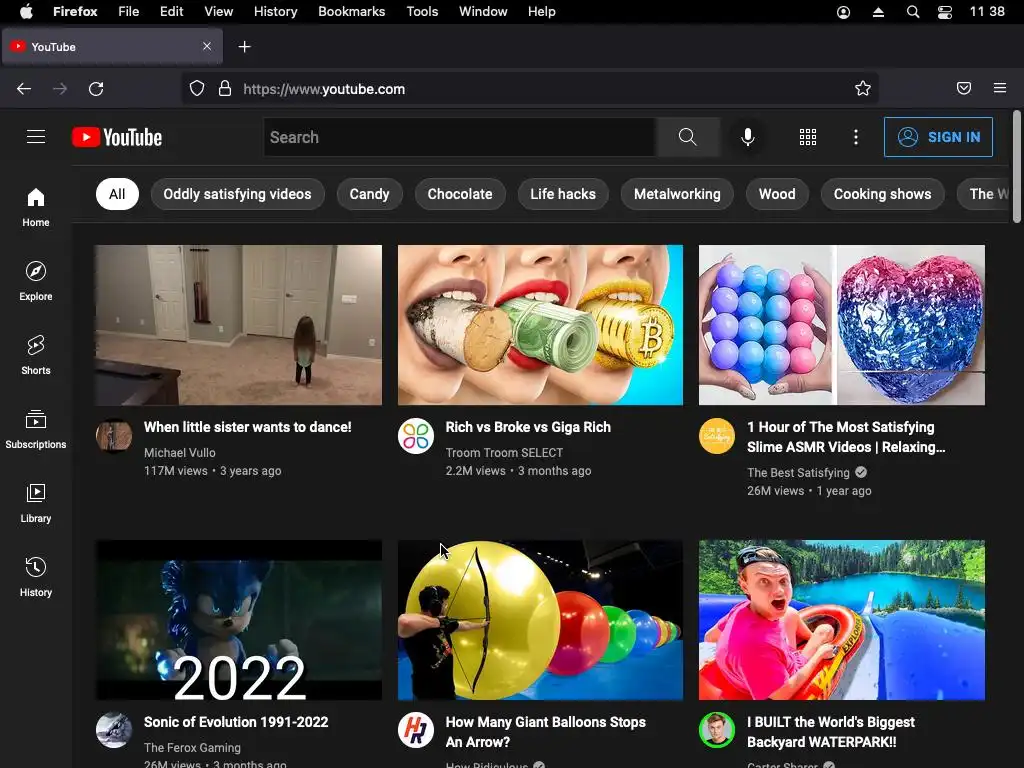Open History in the sidebar

click(36, 577)
